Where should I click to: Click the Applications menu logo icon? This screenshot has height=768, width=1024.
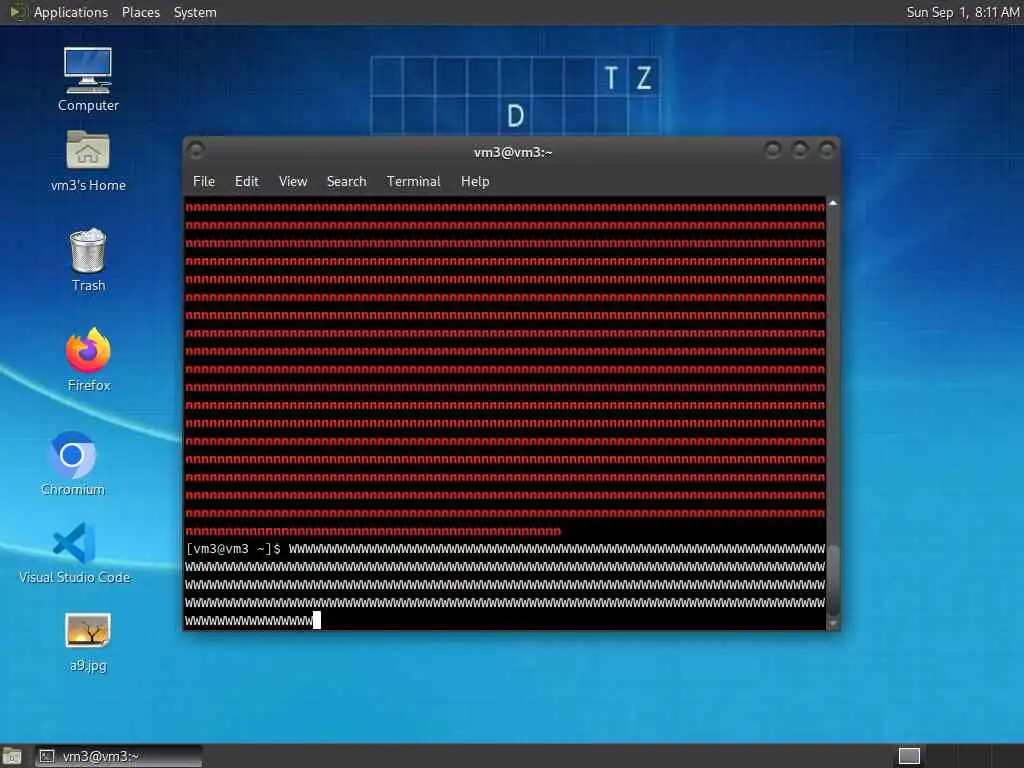tap(18, 12)
